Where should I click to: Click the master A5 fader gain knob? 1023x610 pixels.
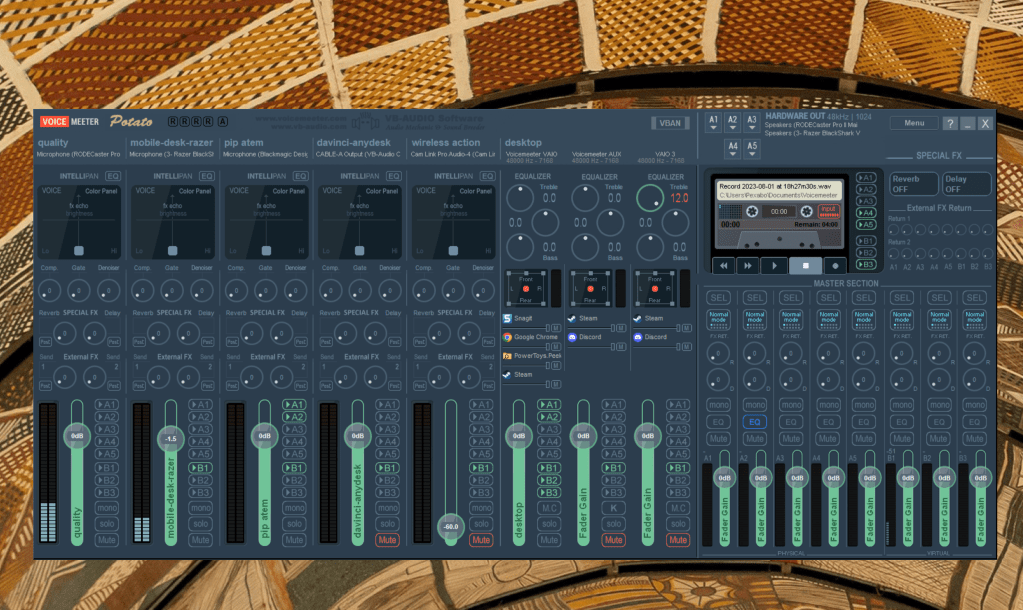870,478
